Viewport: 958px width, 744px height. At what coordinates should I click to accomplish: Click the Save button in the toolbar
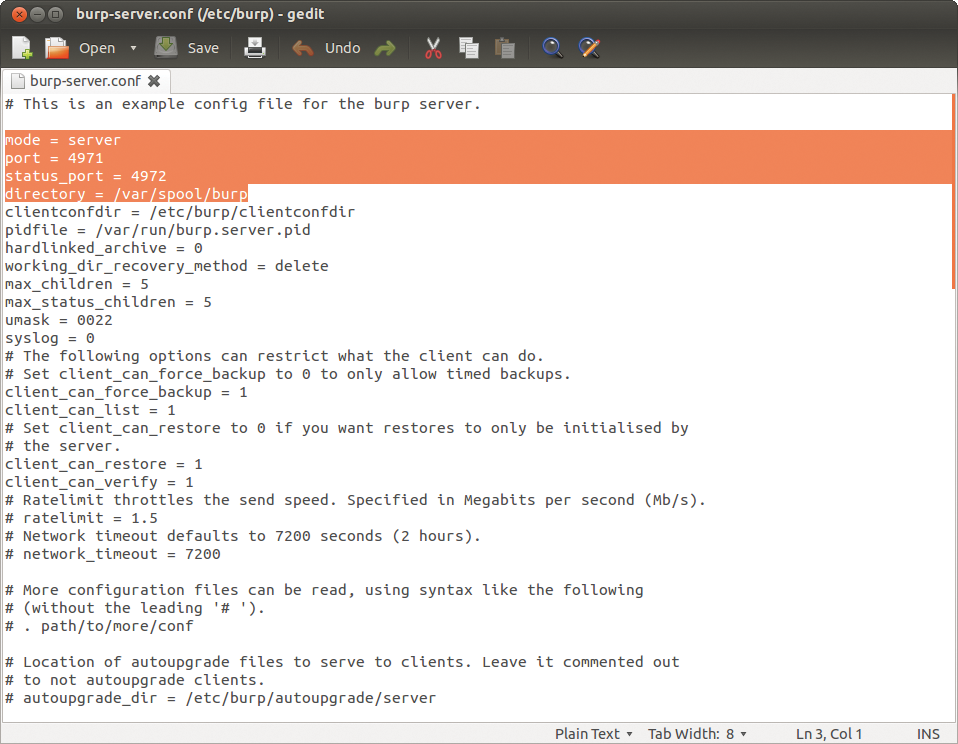click(187, 48)
